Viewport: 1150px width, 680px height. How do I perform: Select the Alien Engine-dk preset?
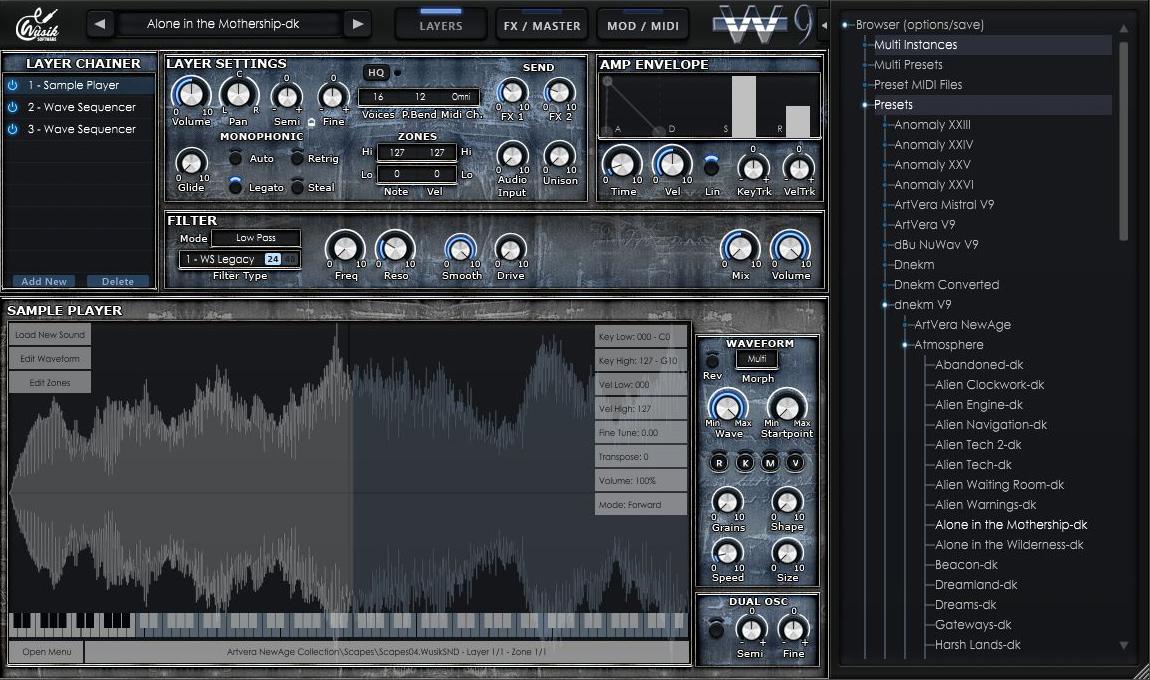point(978,404)
